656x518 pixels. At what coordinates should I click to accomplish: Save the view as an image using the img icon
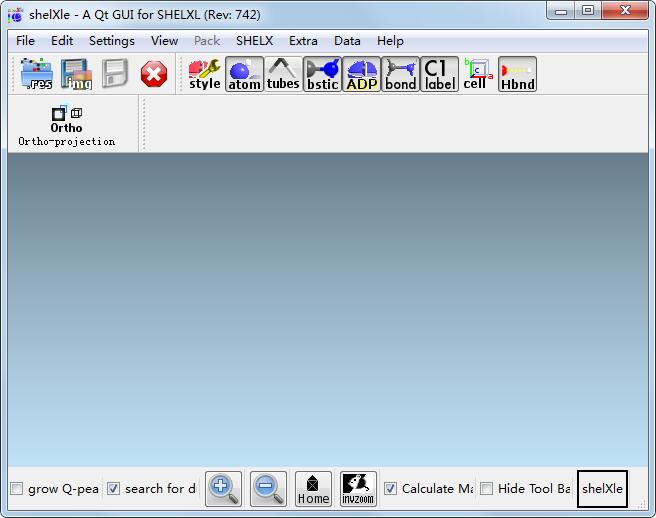point(76,74)
